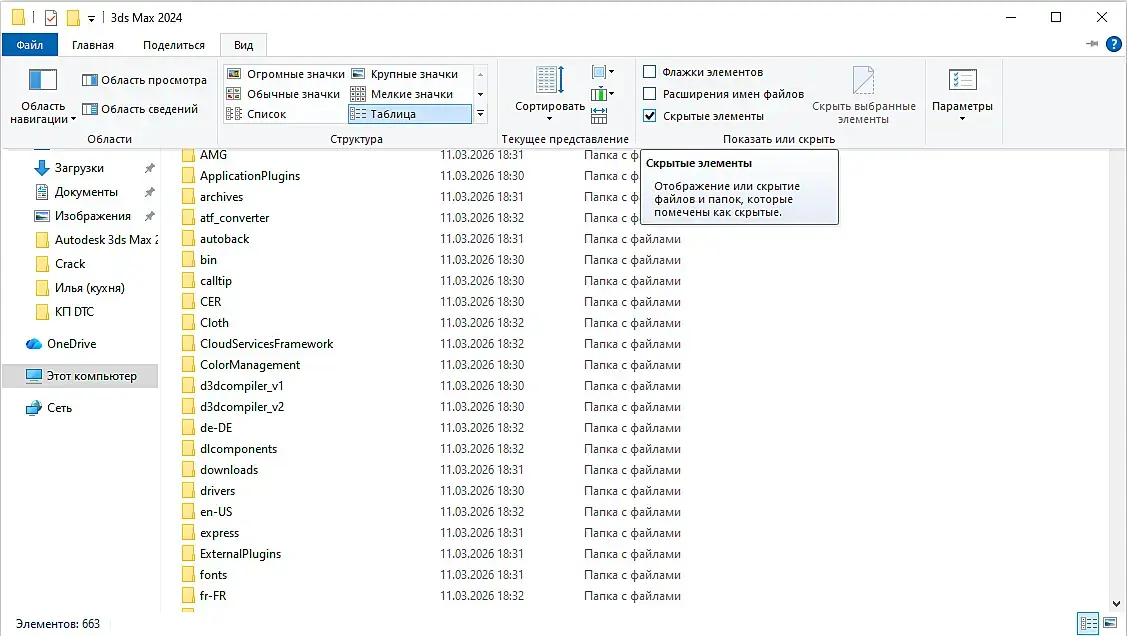This screenshot has height=636, width=1127.
Task: Click the new folder icon in title bar
Action: coord(73,17)
